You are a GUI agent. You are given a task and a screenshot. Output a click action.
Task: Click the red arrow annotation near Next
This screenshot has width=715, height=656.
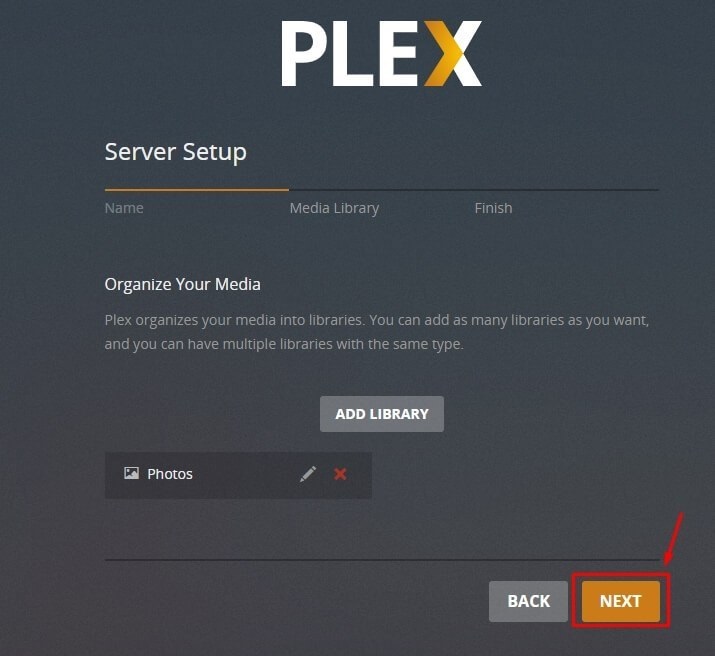[x=674, y=539]
